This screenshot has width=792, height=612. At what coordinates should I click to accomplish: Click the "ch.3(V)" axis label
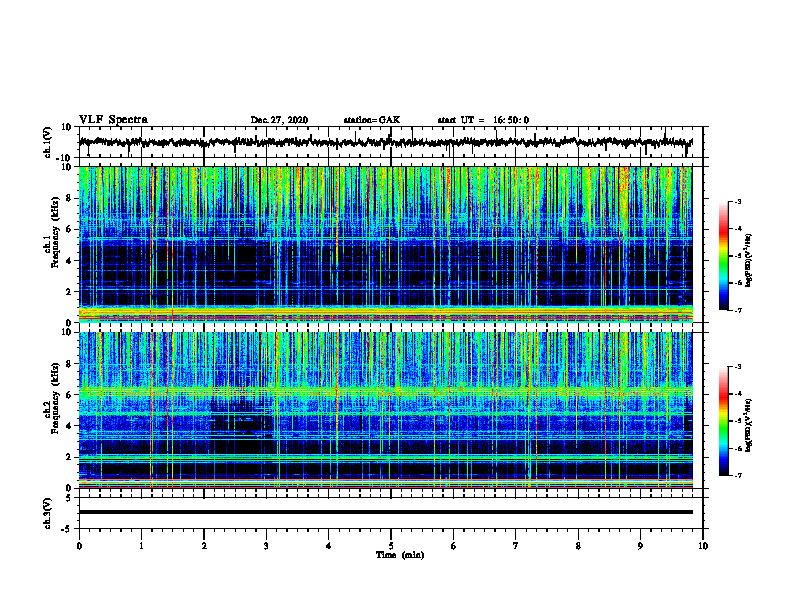(x=48, y=513)
